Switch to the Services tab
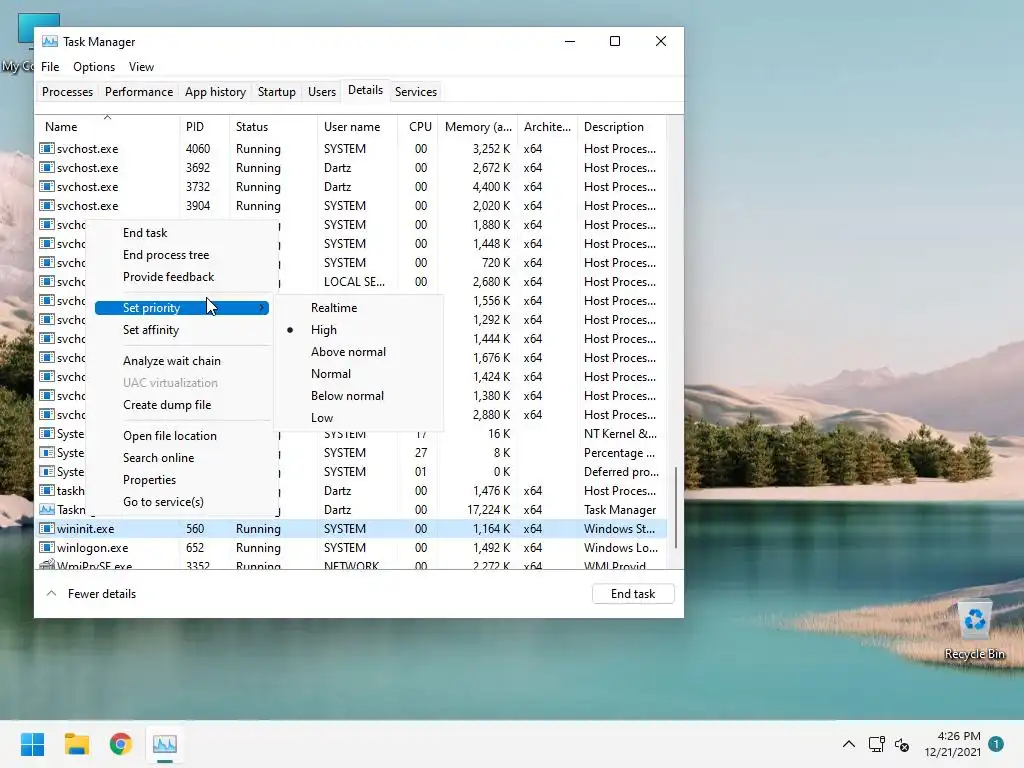The image size is (1024, 768). tap(416, 91)
